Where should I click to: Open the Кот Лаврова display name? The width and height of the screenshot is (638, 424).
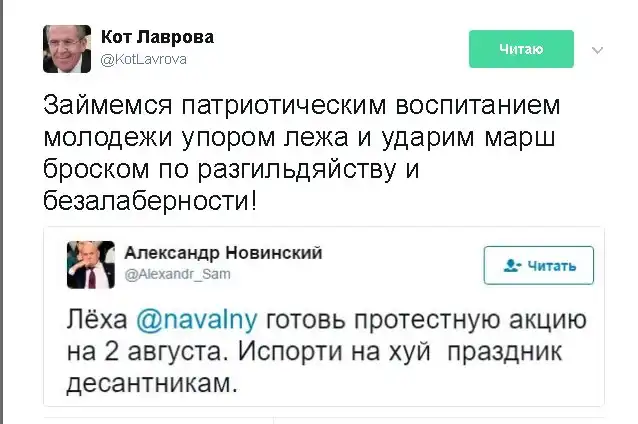coord(157,37)
